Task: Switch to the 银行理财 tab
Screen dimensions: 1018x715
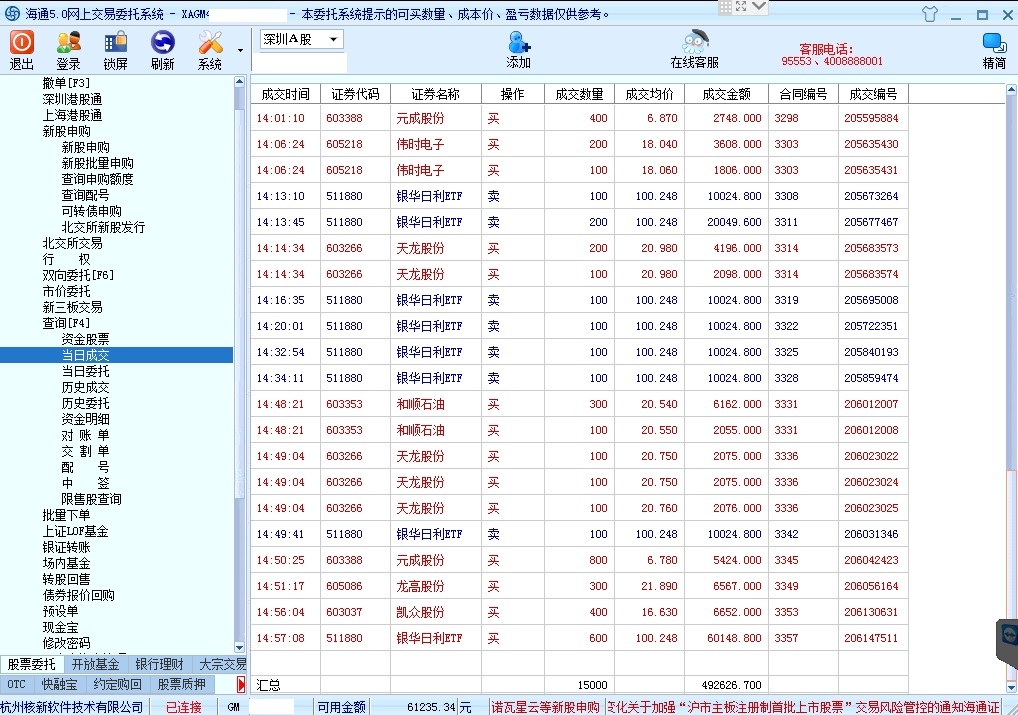Action: point(159,664)
